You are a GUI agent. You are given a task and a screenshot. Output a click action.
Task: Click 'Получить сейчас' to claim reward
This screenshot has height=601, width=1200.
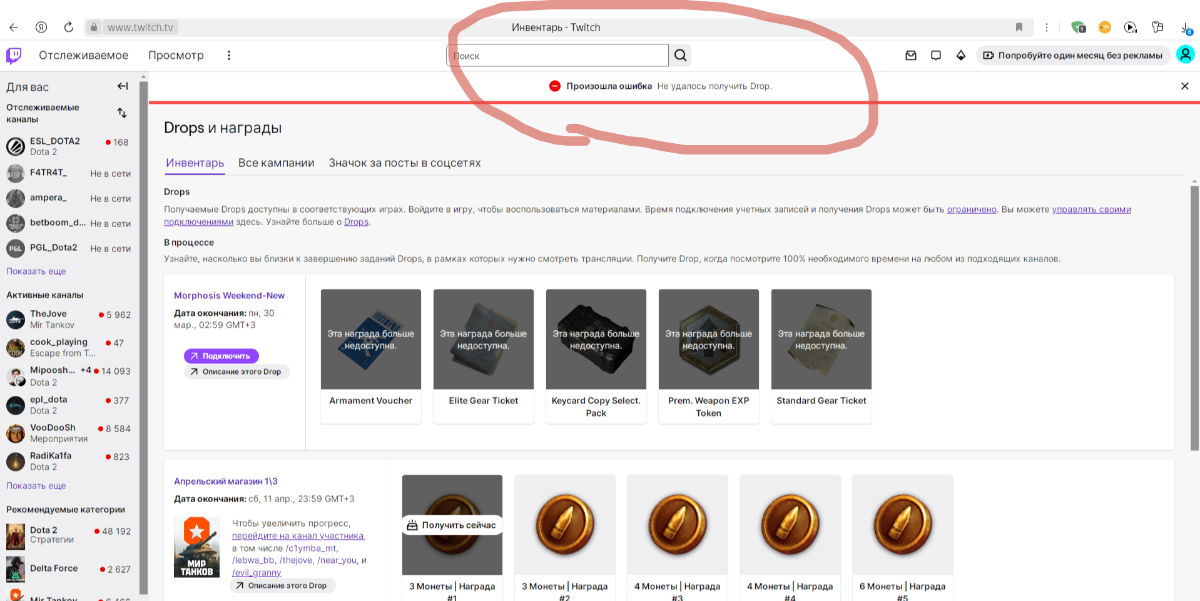coord(452,525)
